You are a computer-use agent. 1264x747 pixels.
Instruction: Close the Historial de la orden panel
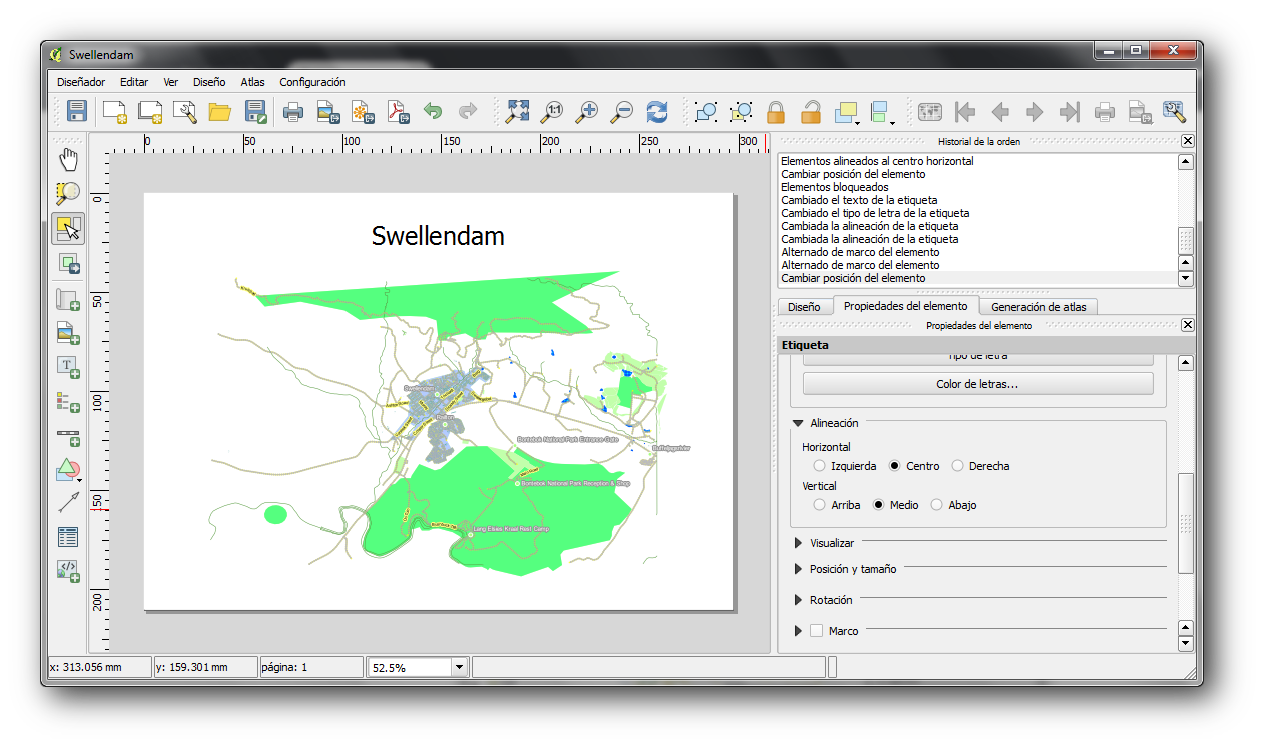[x=1187, y=141]
